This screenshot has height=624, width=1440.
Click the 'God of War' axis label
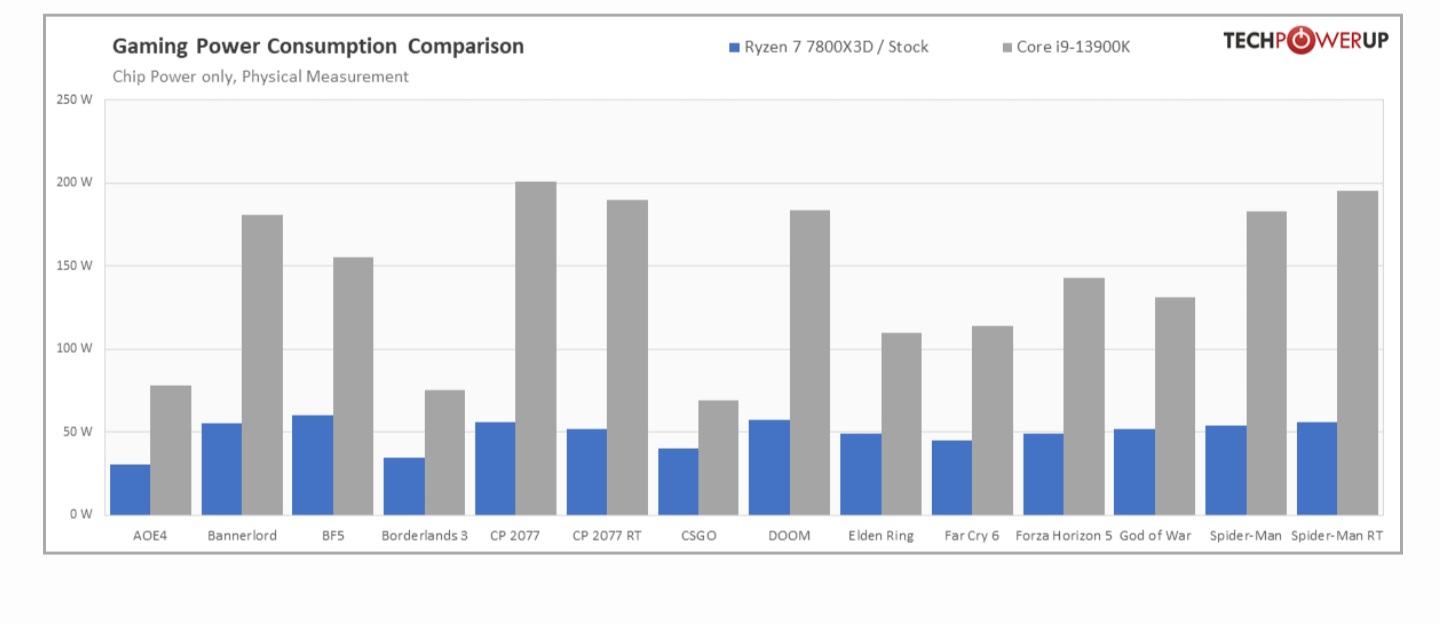click(x=1155, y=535)
